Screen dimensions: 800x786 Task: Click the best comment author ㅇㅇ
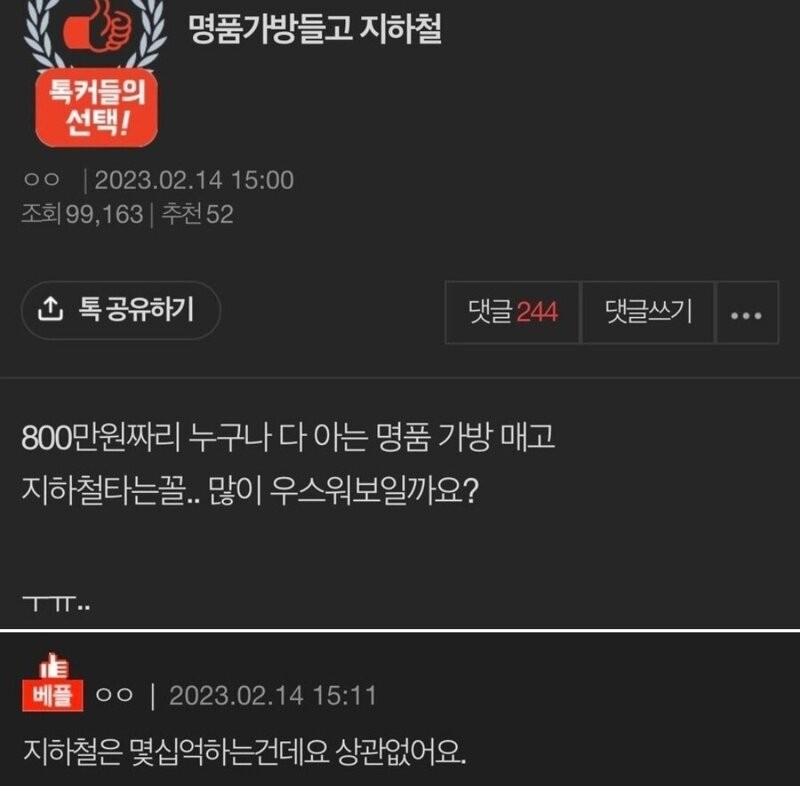114,695
